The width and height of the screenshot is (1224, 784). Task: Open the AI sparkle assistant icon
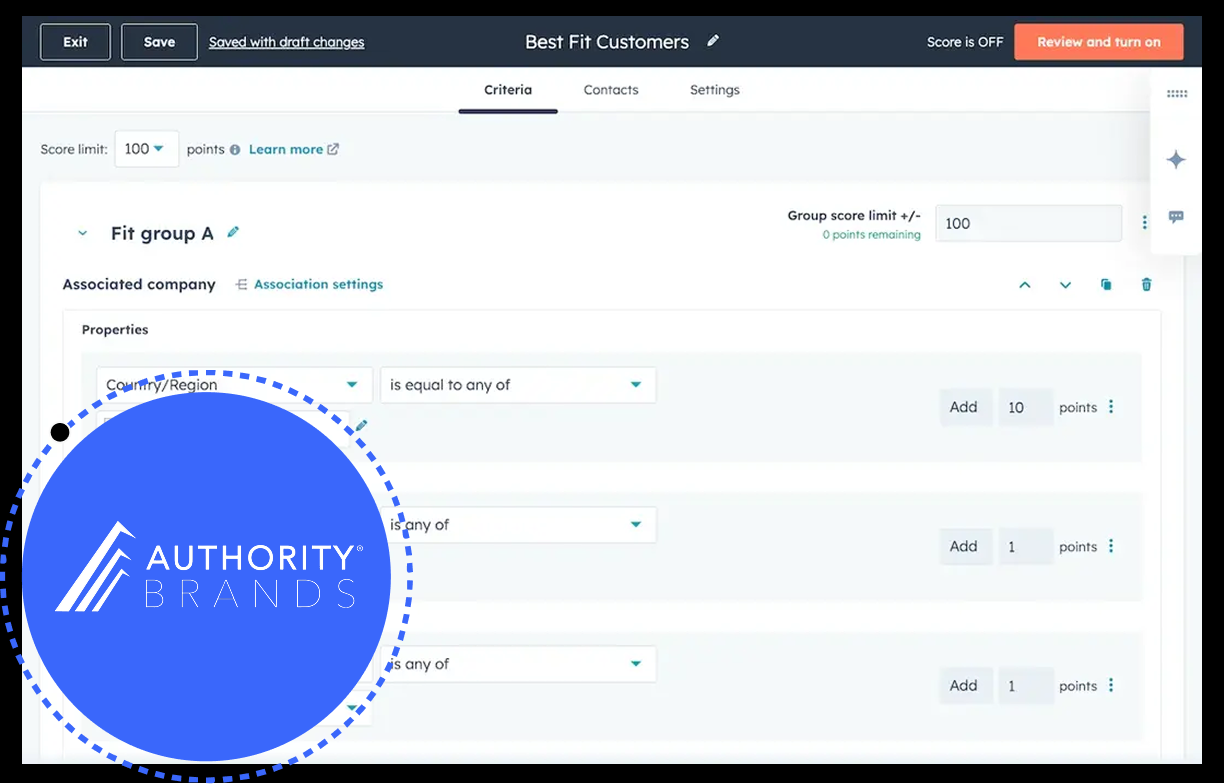pyautogui.click(x=1176, y=160)
